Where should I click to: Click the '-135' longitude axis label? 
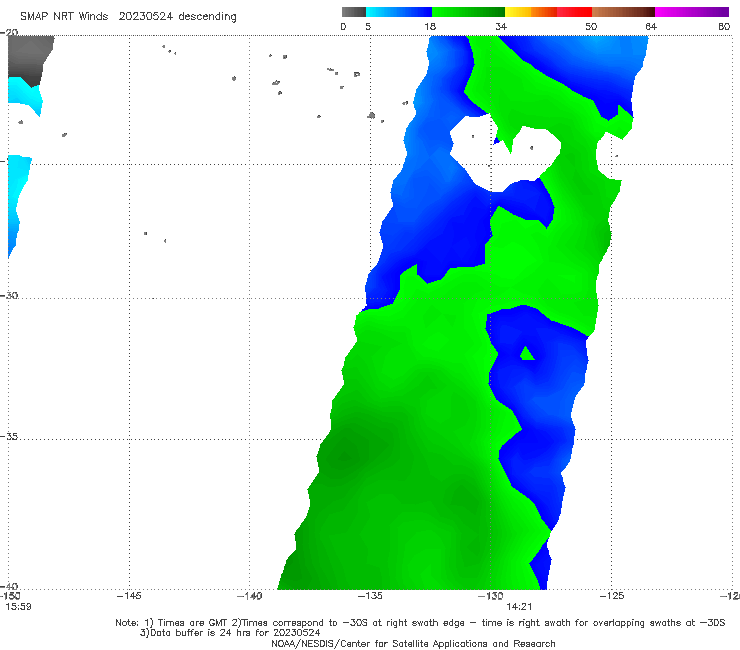(370, 596)
